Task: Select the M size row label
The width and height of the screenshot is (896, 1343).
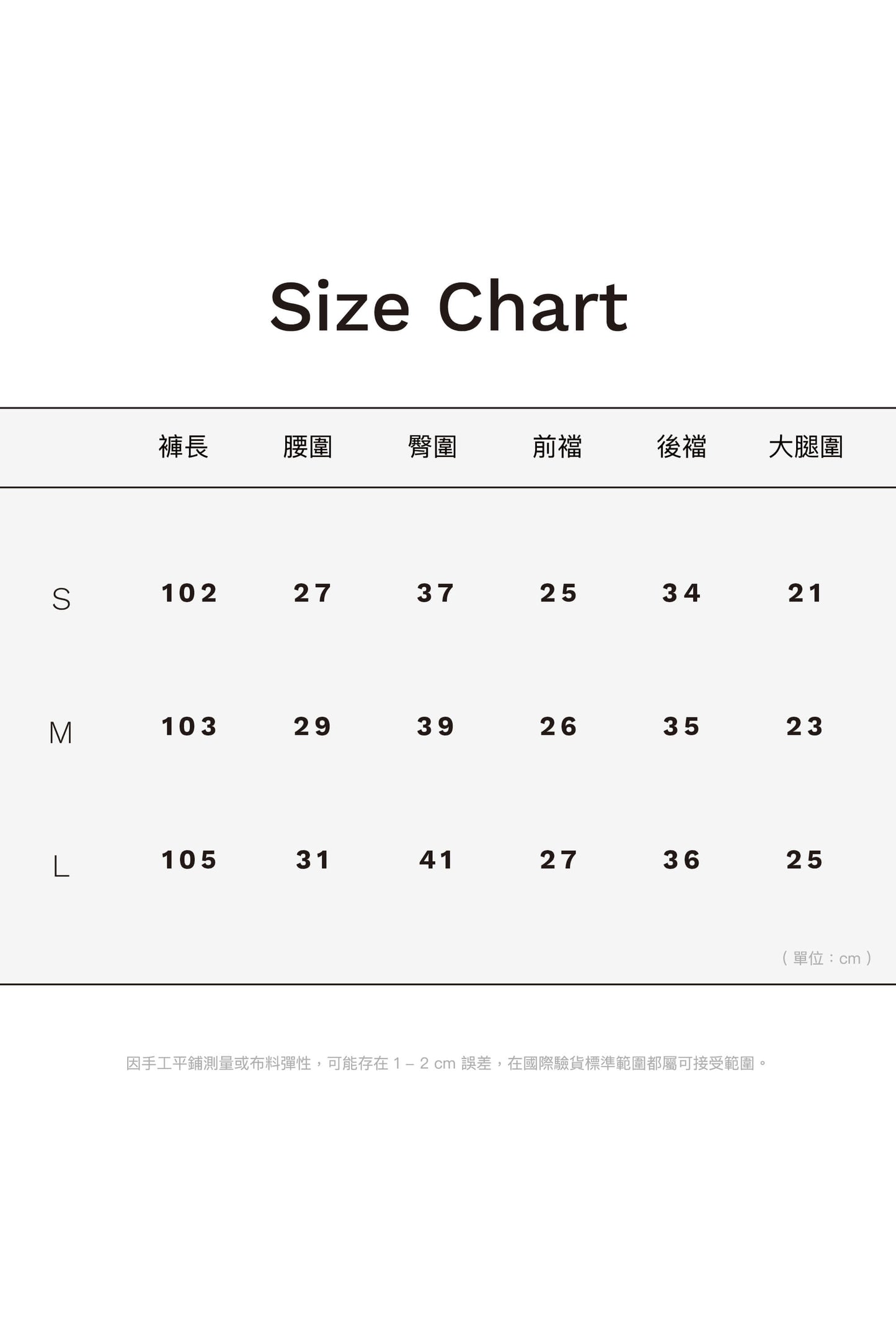Action: tap(61, 733)
